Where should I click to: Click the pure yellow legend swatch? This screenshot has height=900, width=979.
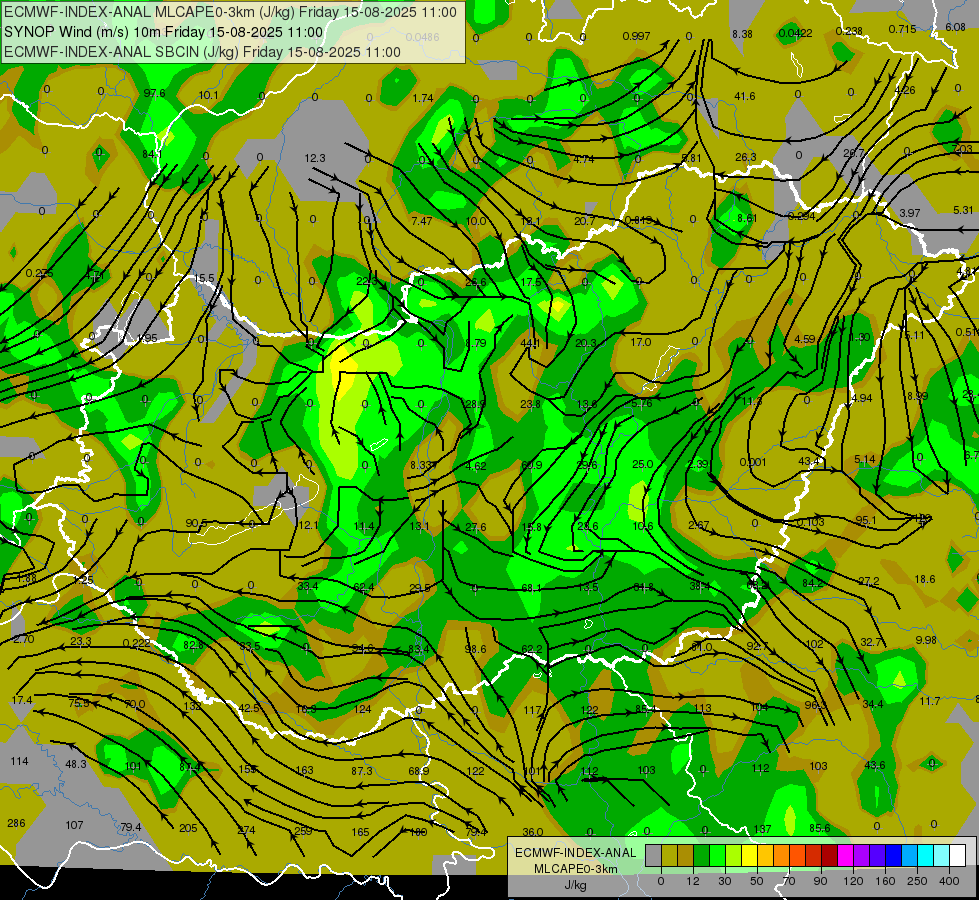750,855
